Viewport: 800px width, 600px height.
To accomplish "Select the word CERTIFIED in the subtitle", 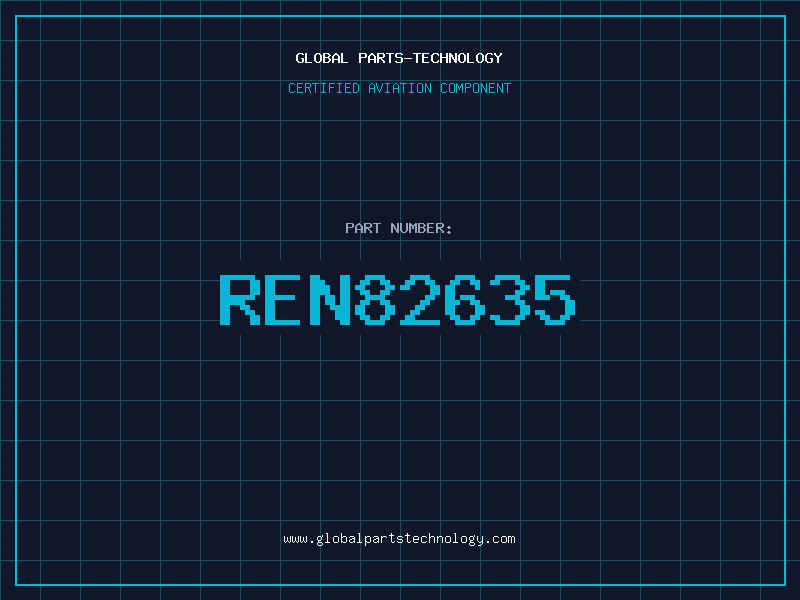I will click(324, 88).
